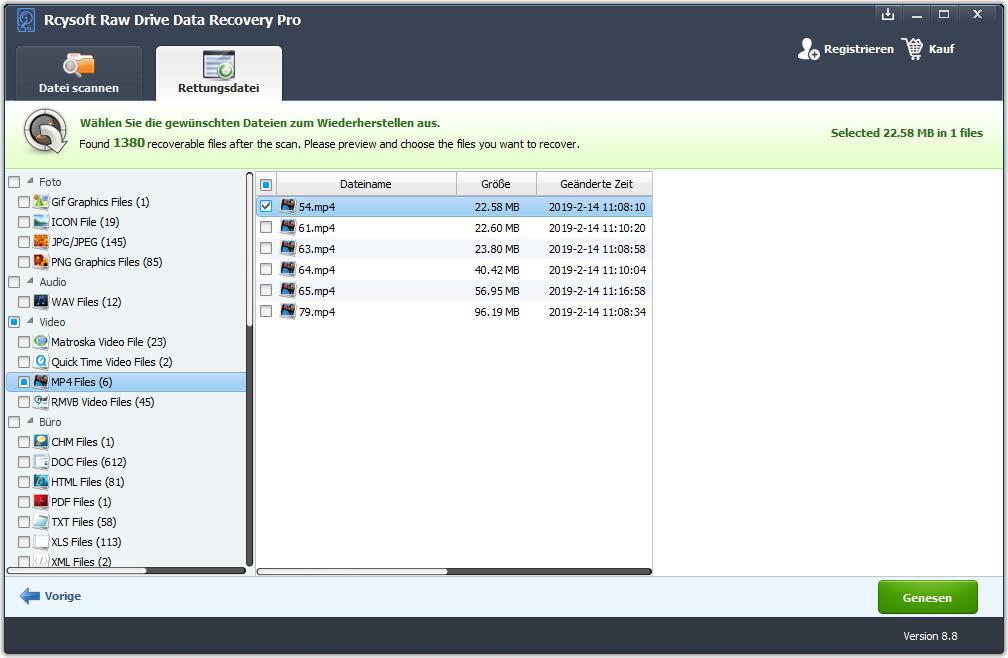The height and width of the screenshot is (658, 1008).
Task: Check the Foto category checkbox
Action: (14, 182)
